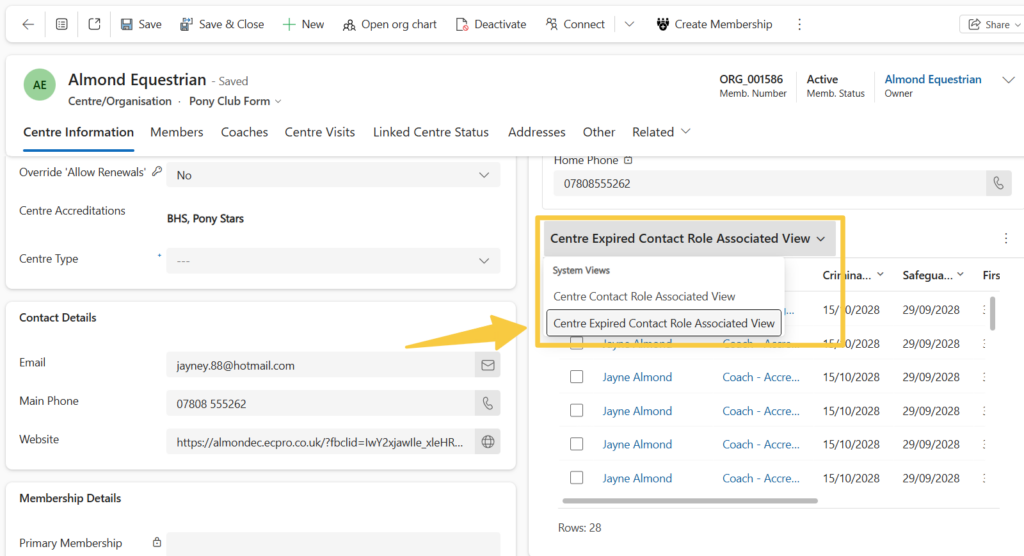Select the checkbox on fourth Jayne Almond row
This screenshot has width=1024, height=556.
[576, 444]
